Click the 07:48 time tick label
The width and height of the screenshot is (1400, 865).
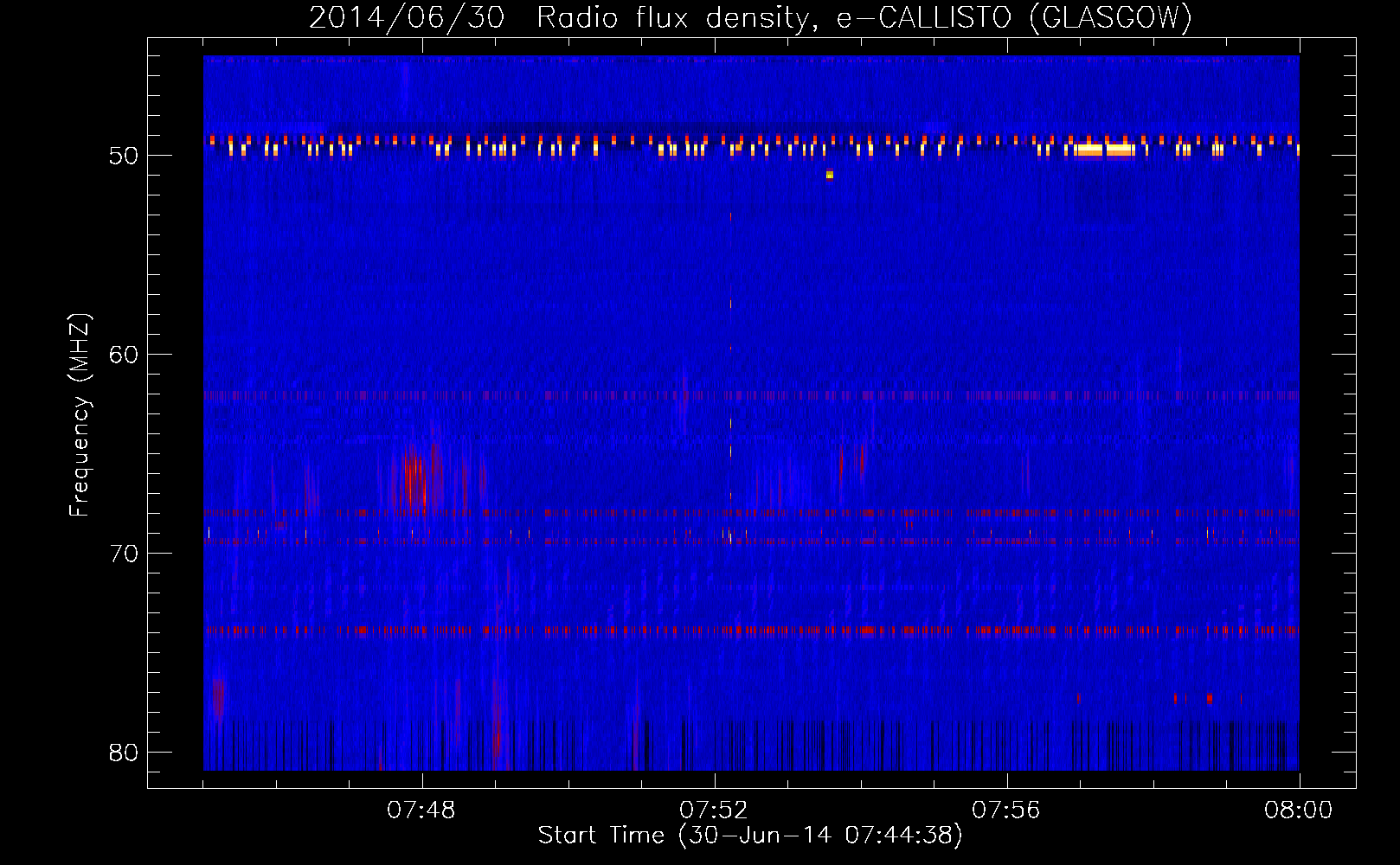tap(421, 811)
